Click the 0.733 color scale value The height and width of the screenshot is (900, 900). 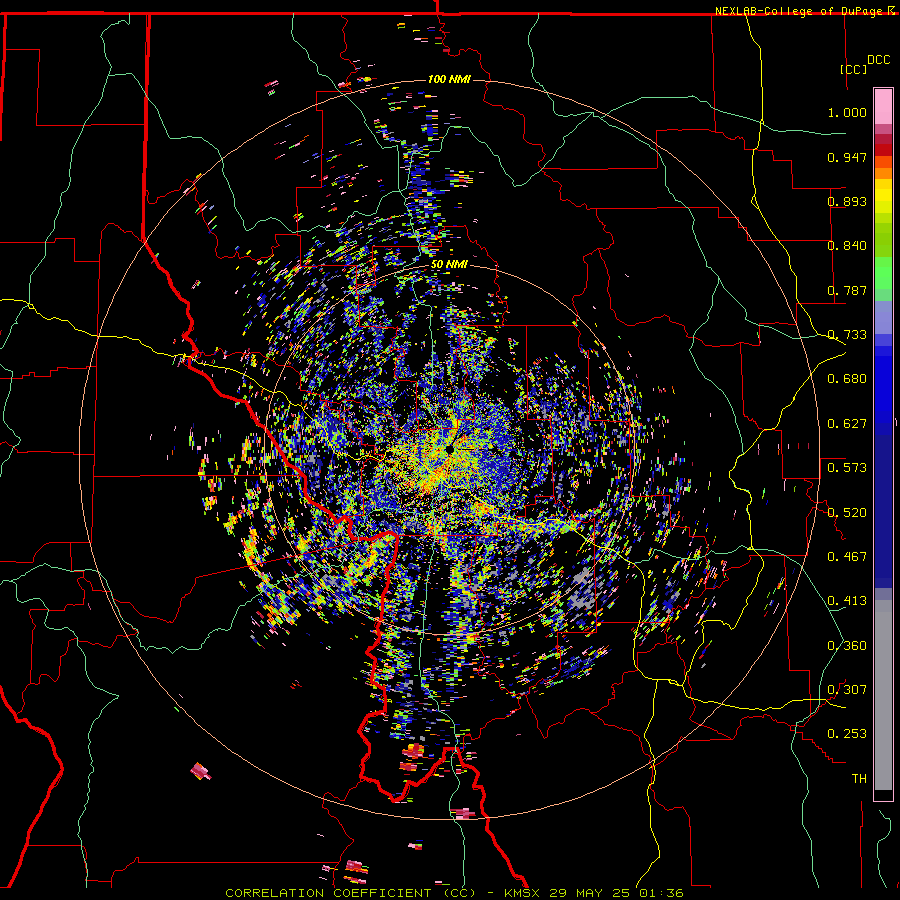[x=847, y=335]
